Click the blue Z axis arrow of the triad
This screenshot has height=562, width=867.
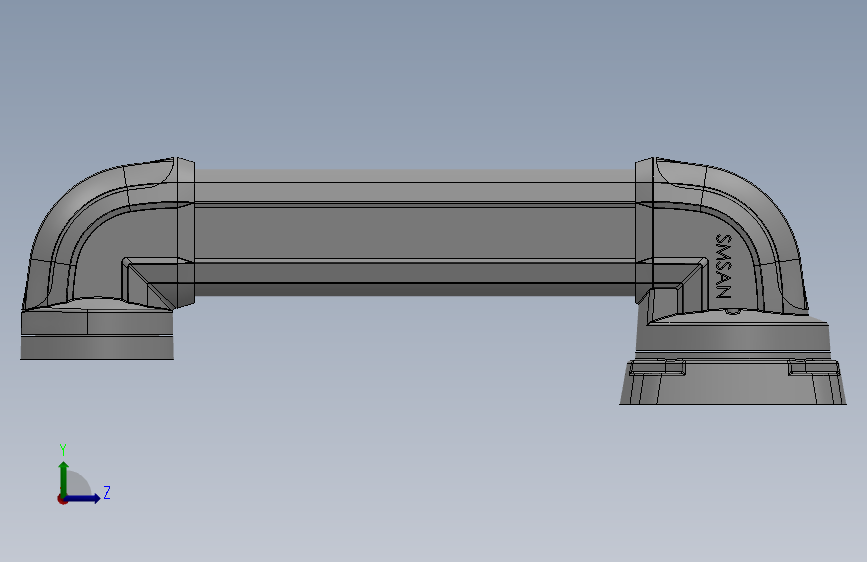82,498
